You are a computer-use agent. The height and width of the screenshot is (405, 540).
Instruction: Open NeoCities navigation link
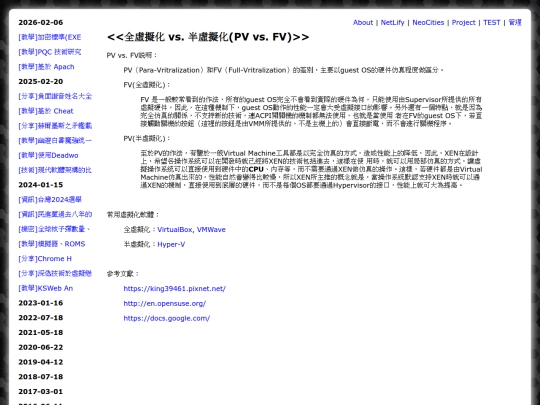tap(428, 22)
